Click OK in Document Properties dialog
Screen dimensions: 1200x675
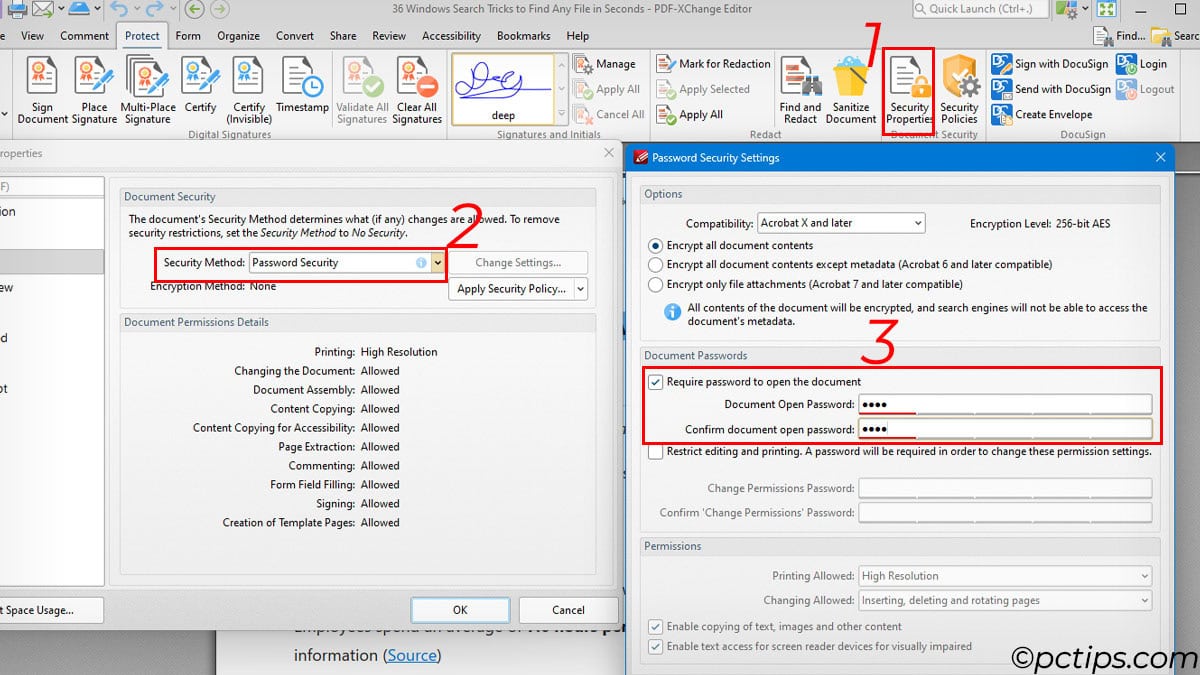point(460,610)
